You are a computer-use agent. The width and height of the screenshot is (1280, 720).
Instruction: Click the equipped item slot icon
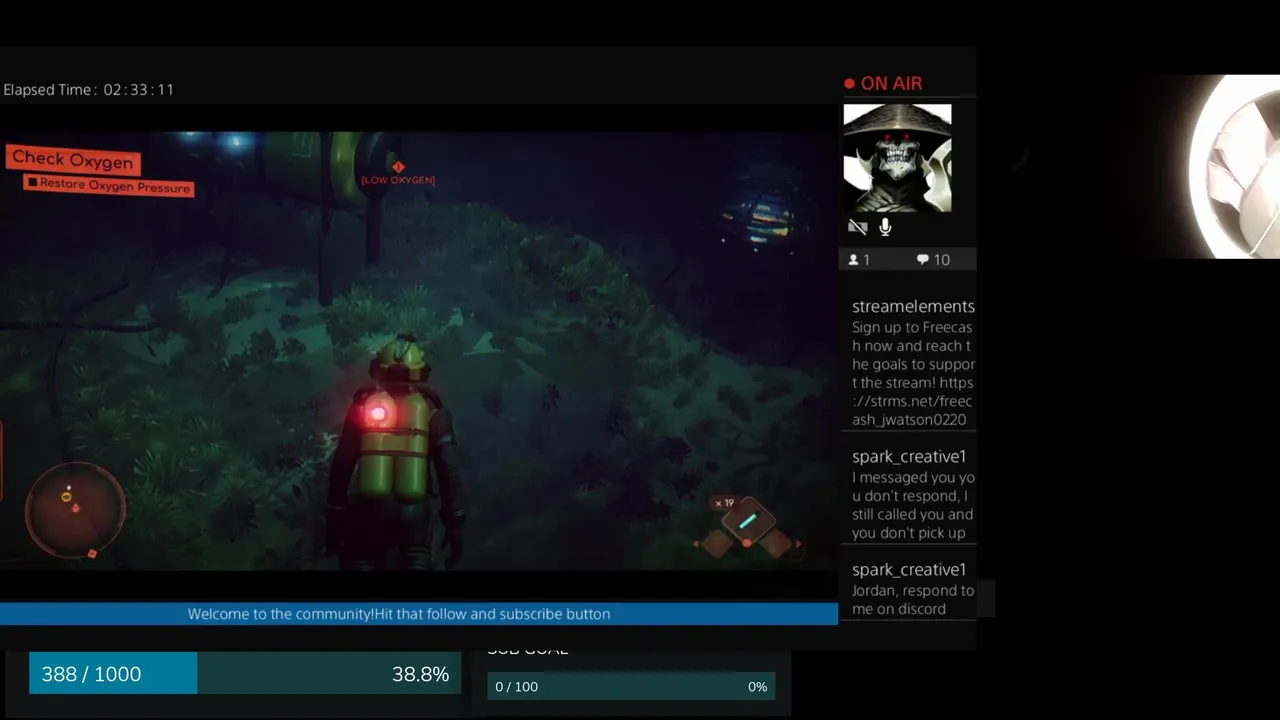pos(748,521)
